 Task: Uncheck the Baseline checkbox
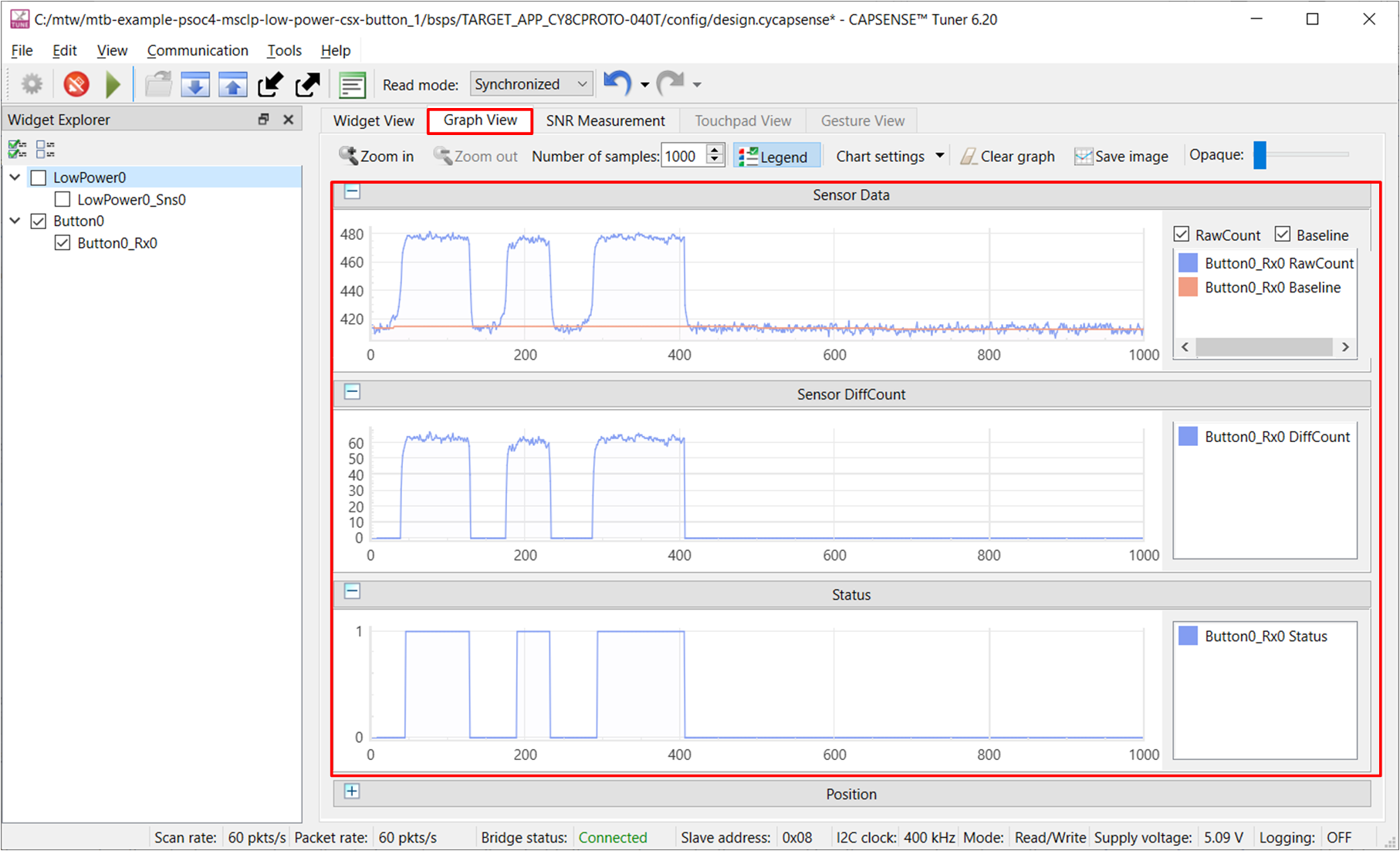tap(1283, 234)
